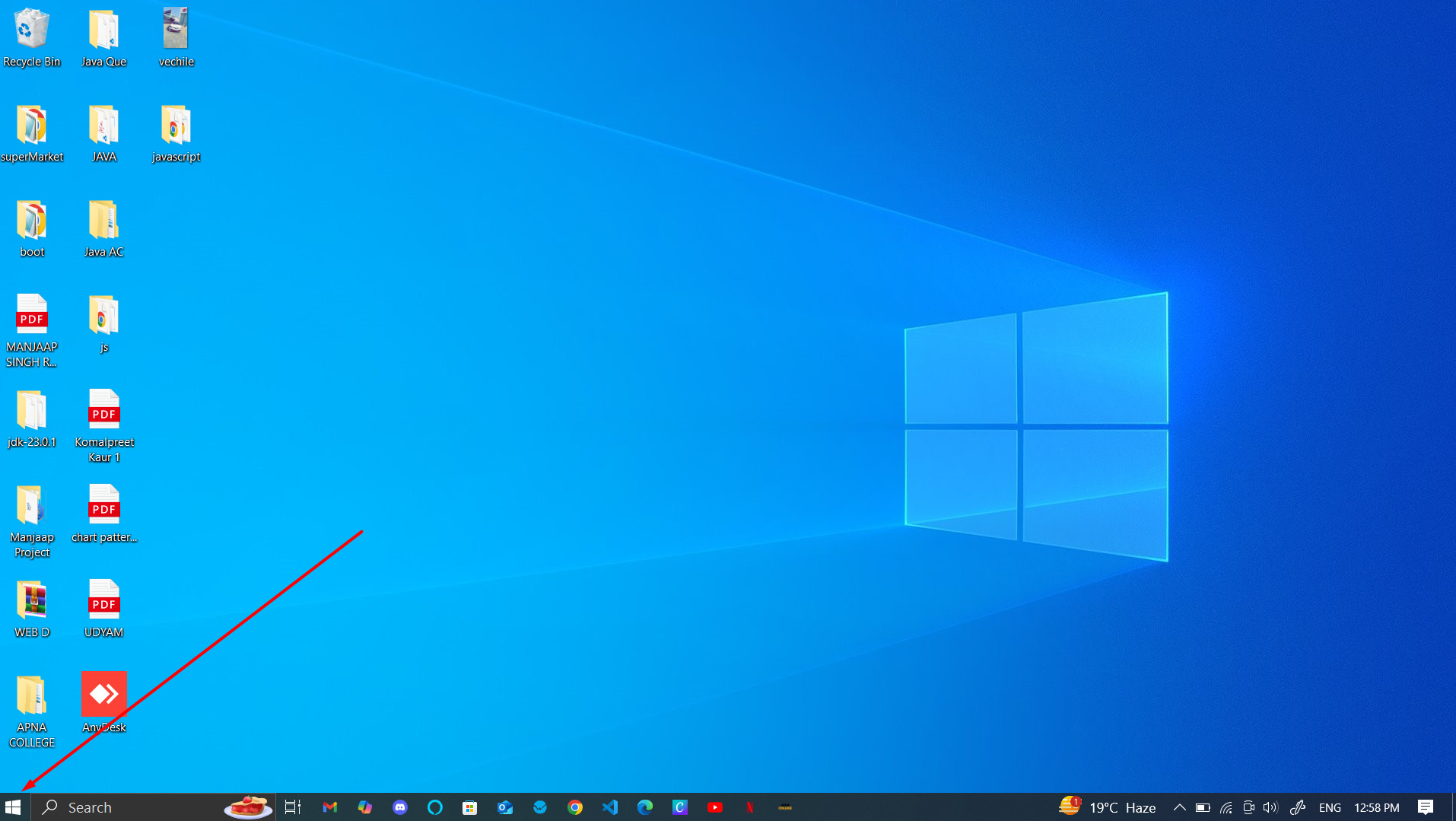Open YouTube app in taskbar
1456x821 pixels.
pyautogui.click(x=715, y=807)
